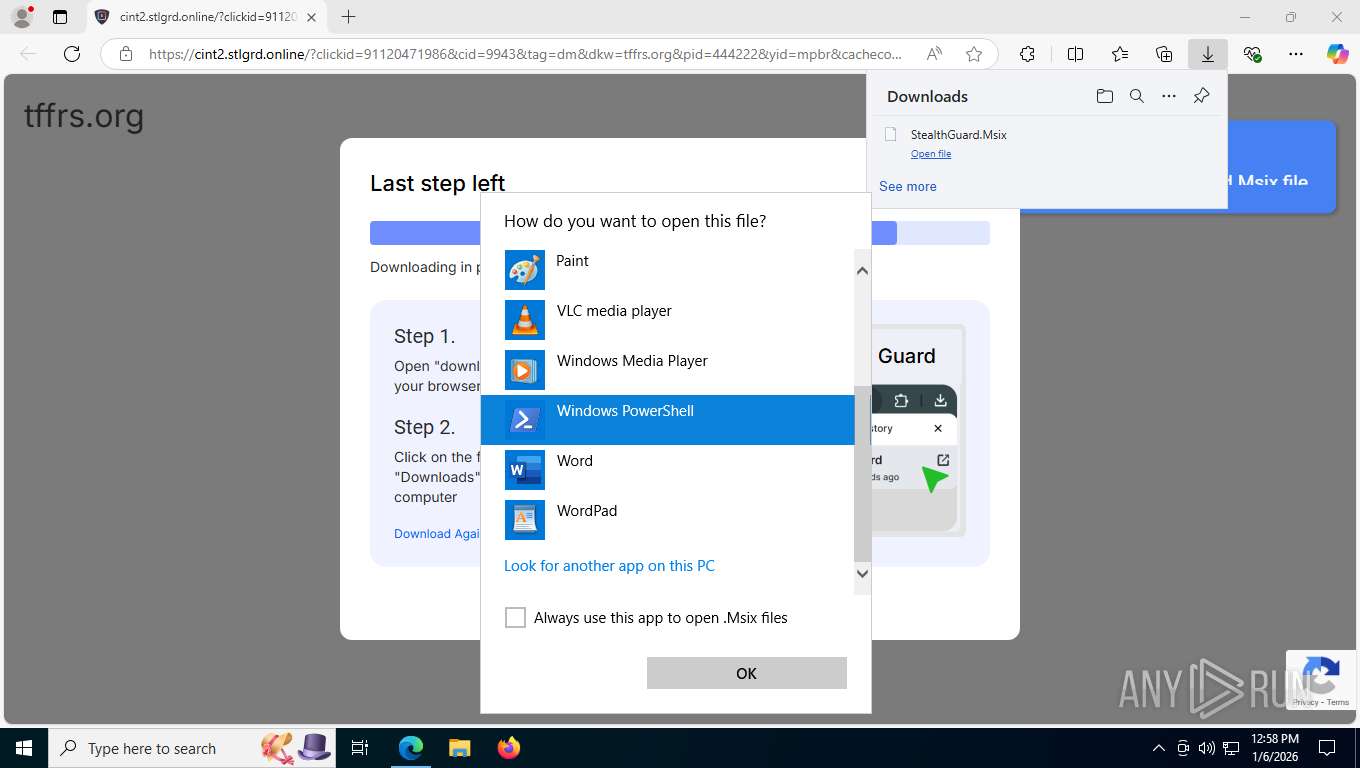Launch Copilot sidebar icon

click(x=1337, y=54)
